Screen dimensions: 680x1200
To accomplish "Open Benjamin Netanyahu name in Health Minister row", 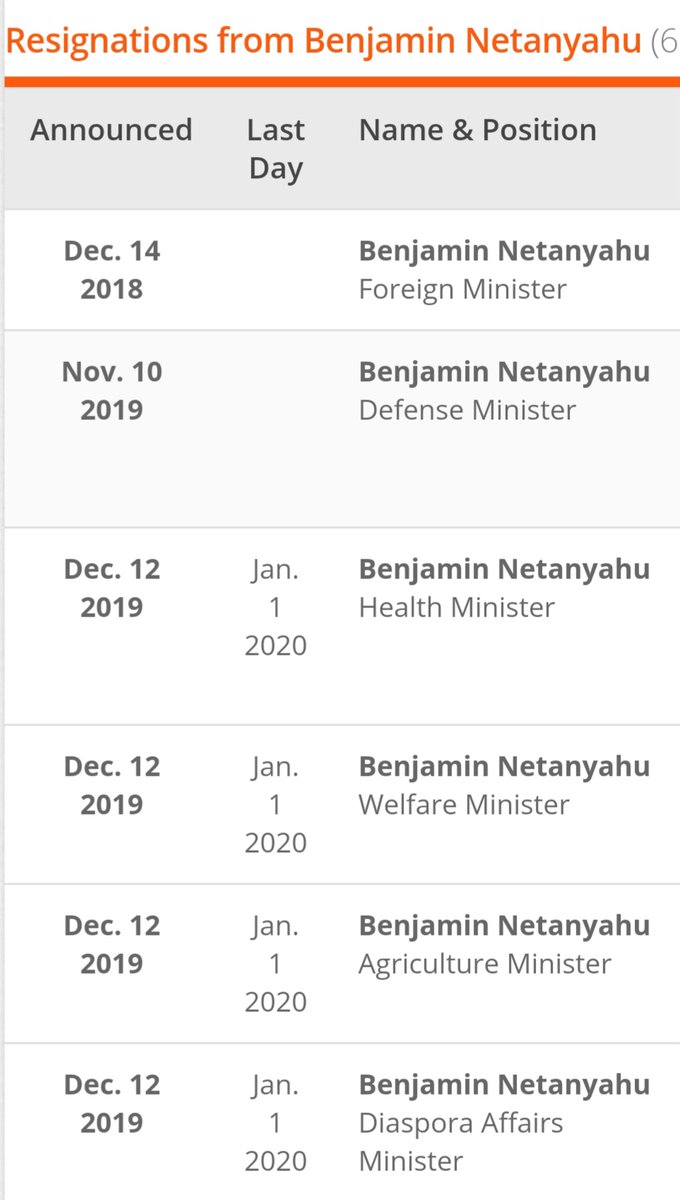I will (504, 569).
